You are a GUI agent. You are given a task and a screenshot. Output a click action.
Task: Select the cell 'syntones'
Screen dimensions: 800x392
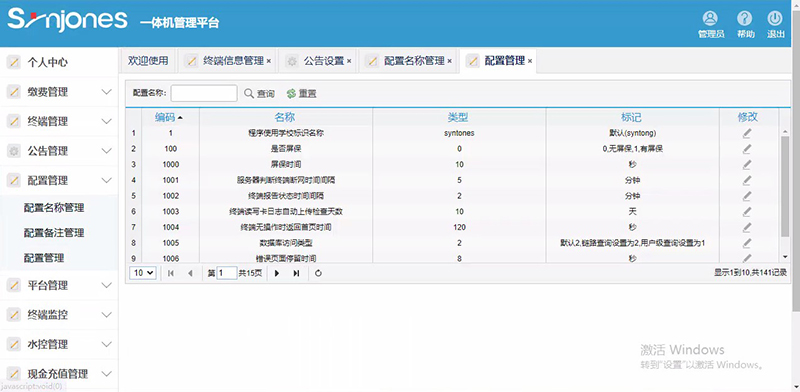click(x=459, y=133)
